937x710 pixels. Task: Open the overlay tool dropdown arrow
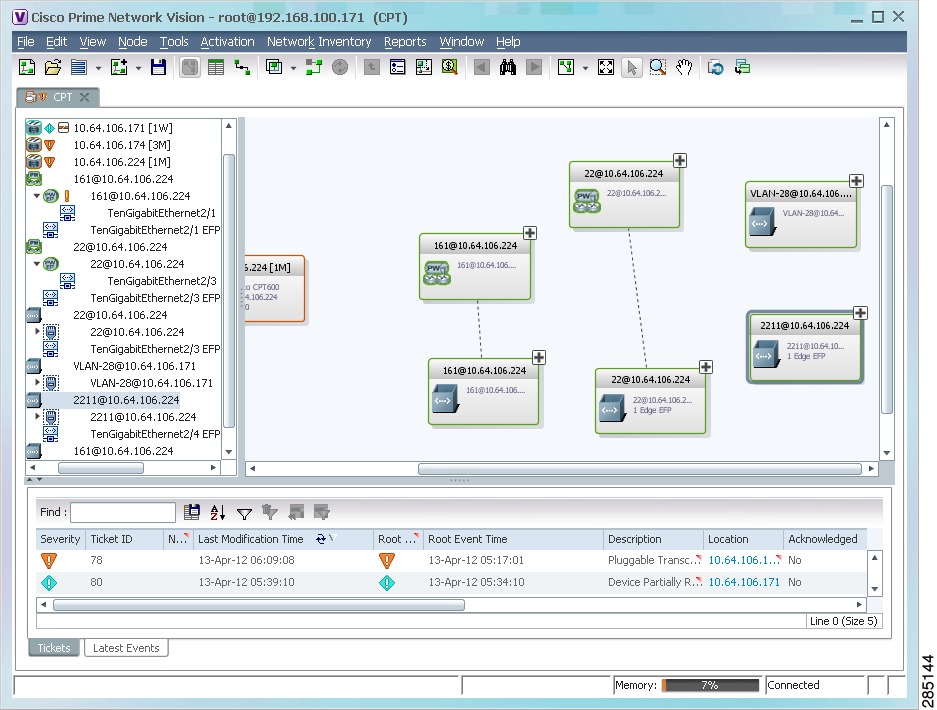(293, 68)
